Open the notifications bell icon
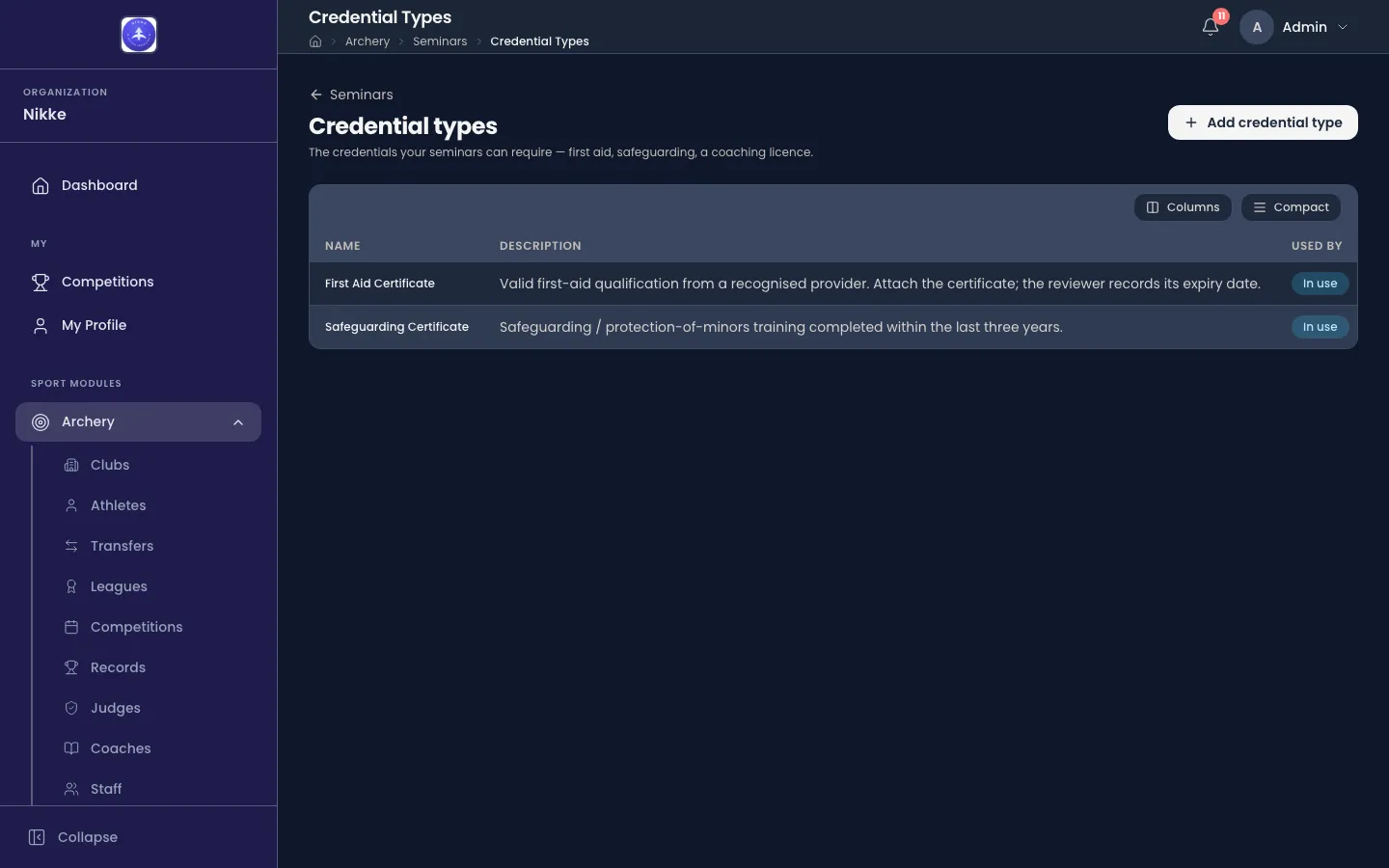The image size is (1389, 868). point(1211,27)
